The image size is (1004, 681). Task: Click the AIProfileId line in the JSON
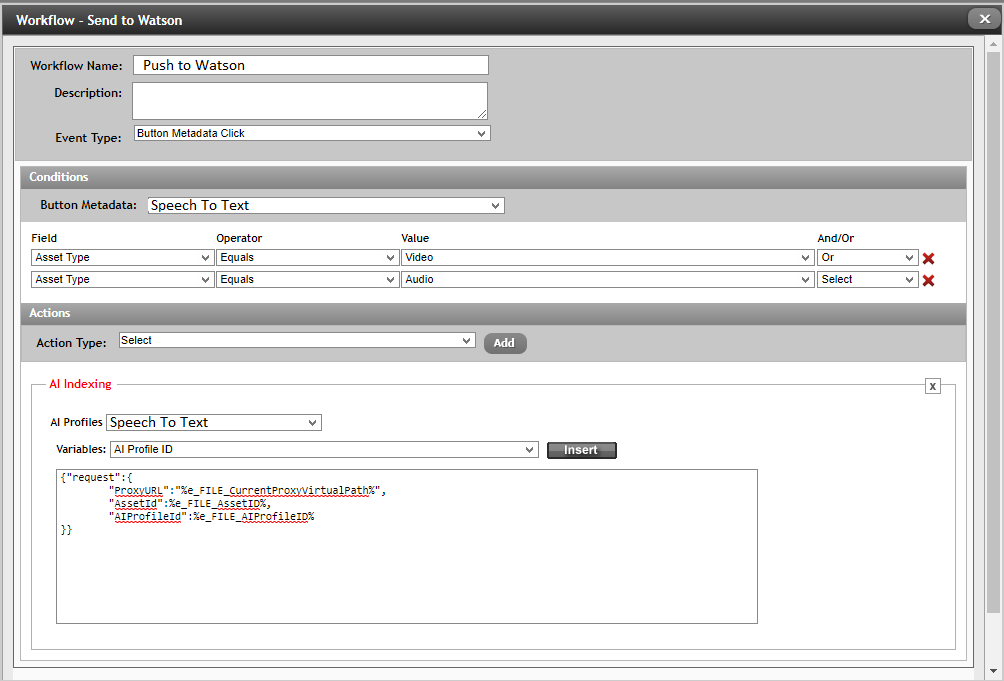[211, 517]
